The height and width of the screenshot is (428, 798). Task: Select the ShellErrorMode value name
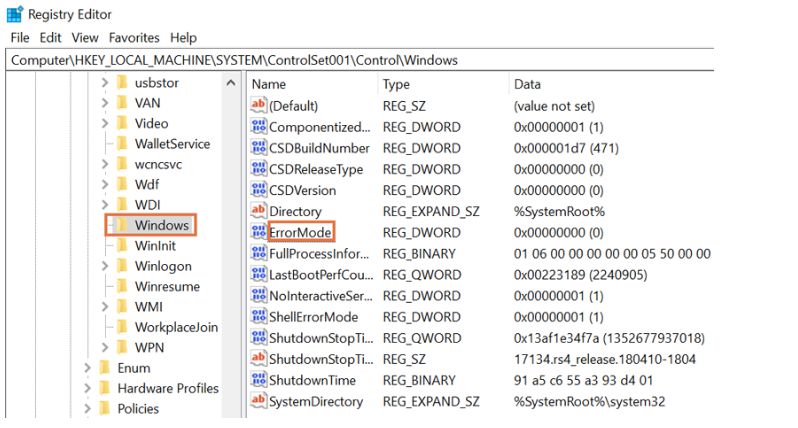pyautogui.click(x=314, y=317)
